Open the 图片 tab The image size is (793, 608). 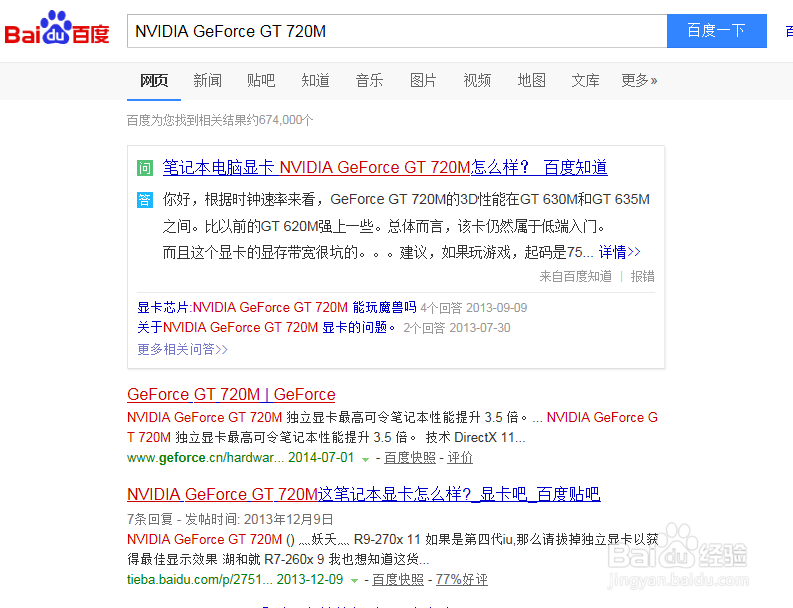tap(423, 80)
